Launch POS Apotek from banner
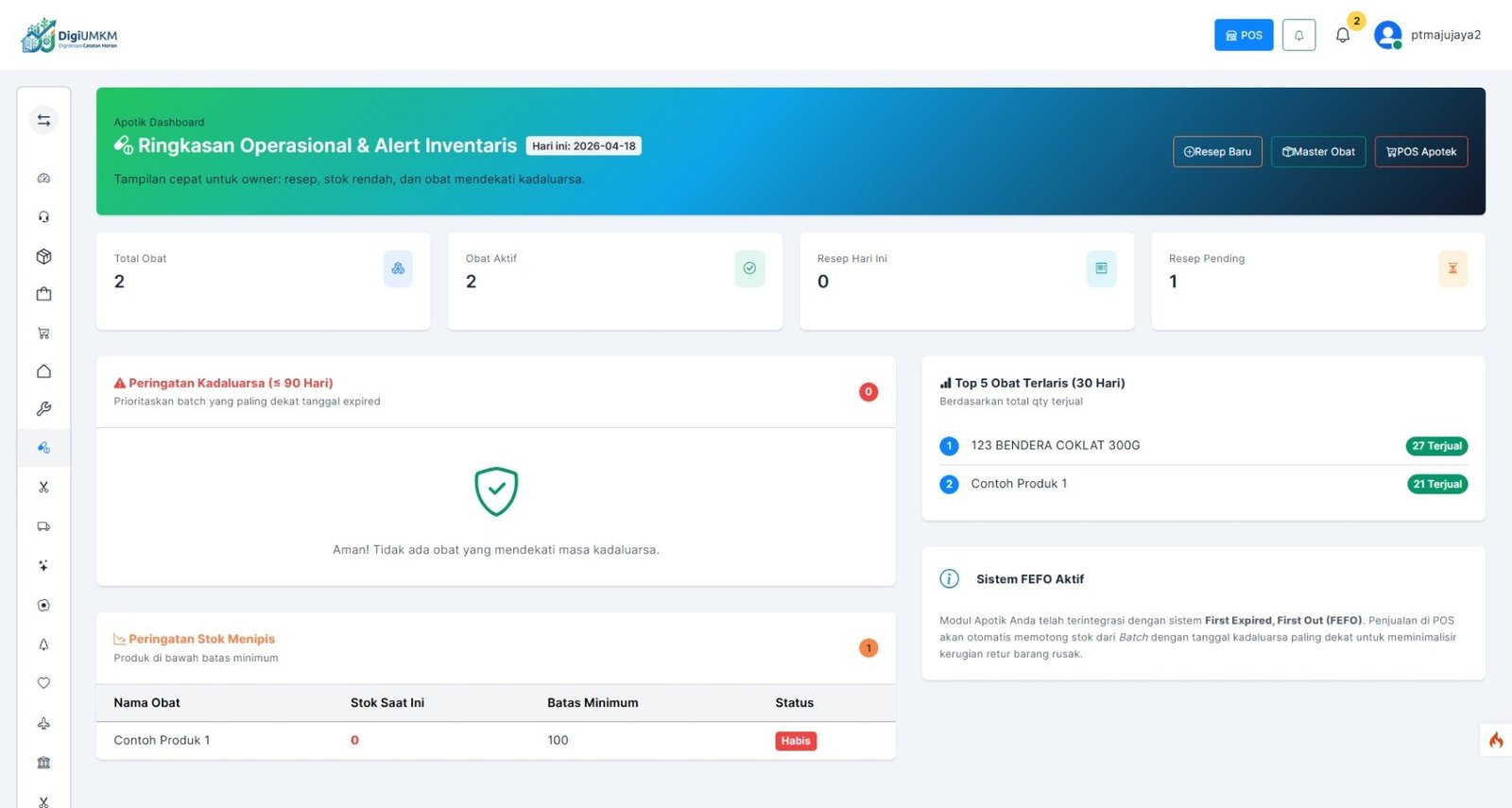1512x808 pixels. [x=1420, y=152]
